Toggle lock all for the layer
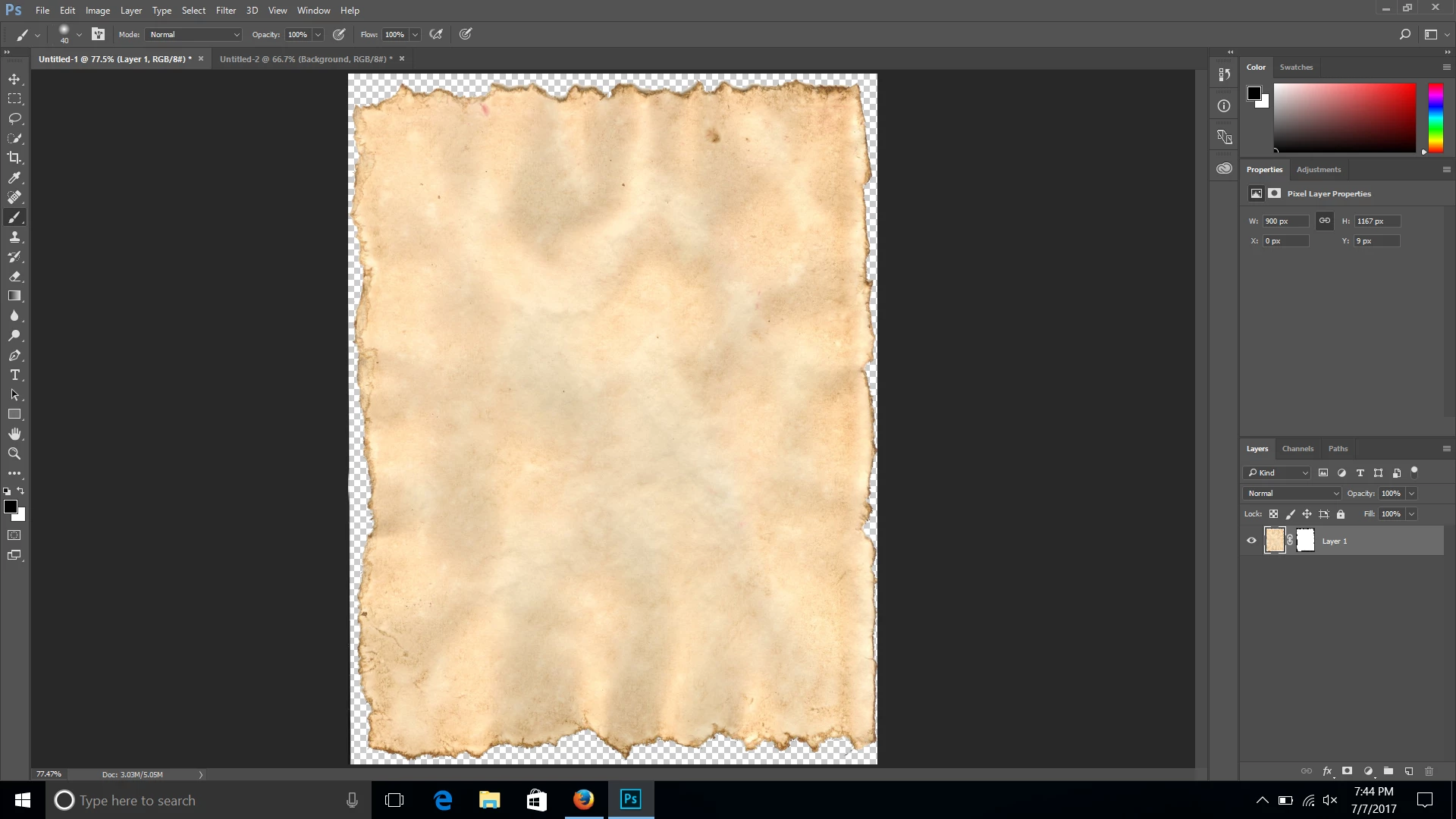Image resolution: width=1456 pixels, height=819 pixels. tap(1341, 514)
